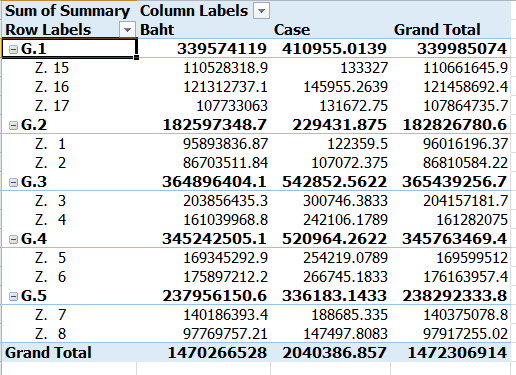Select cell with value 145955.2639
This screenshot has width=516, height=375.
345,87
